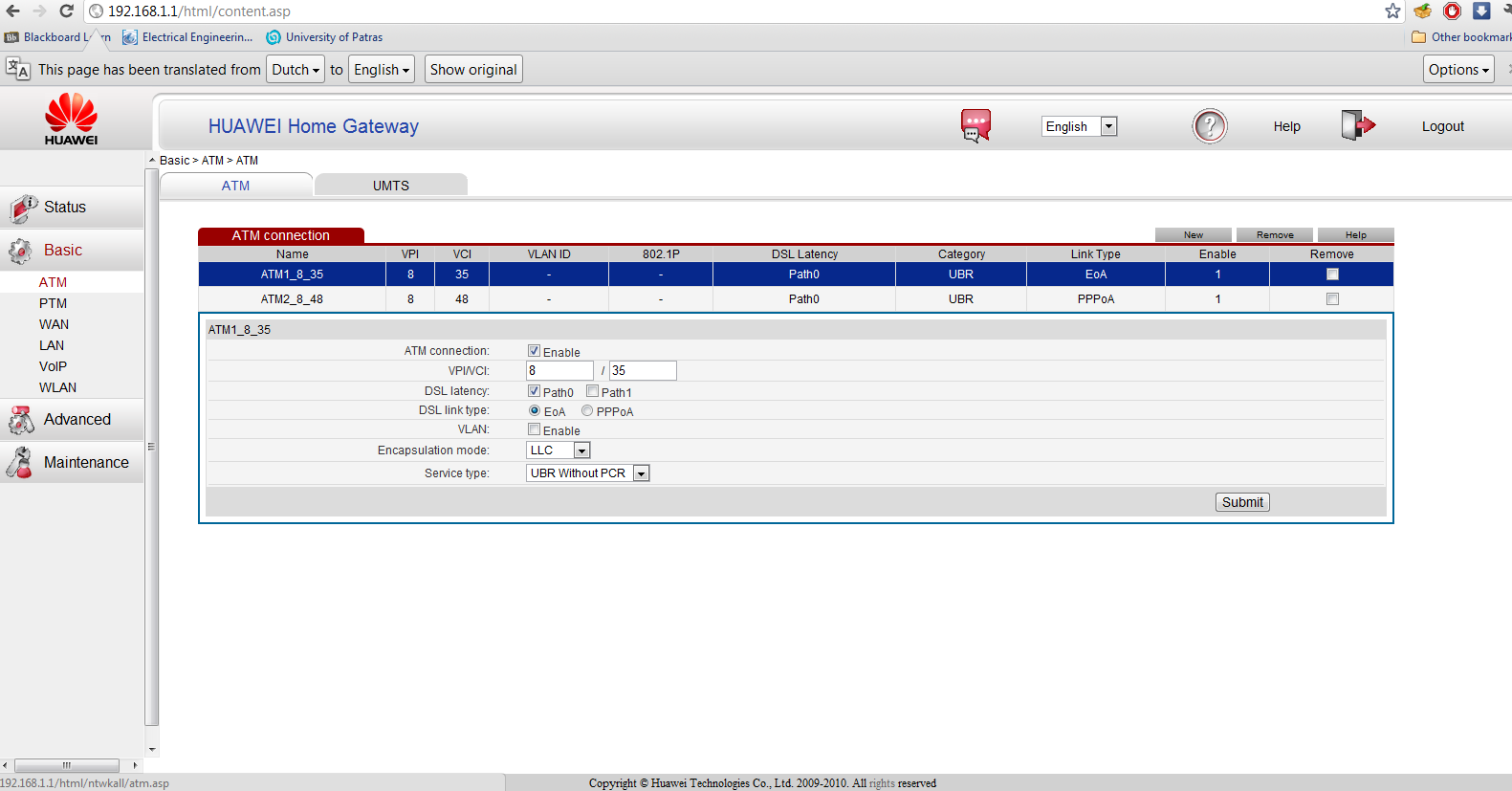Switch to the UMTS tab
This screenshot has width=1512, height=791.
(x=391, y=186)
